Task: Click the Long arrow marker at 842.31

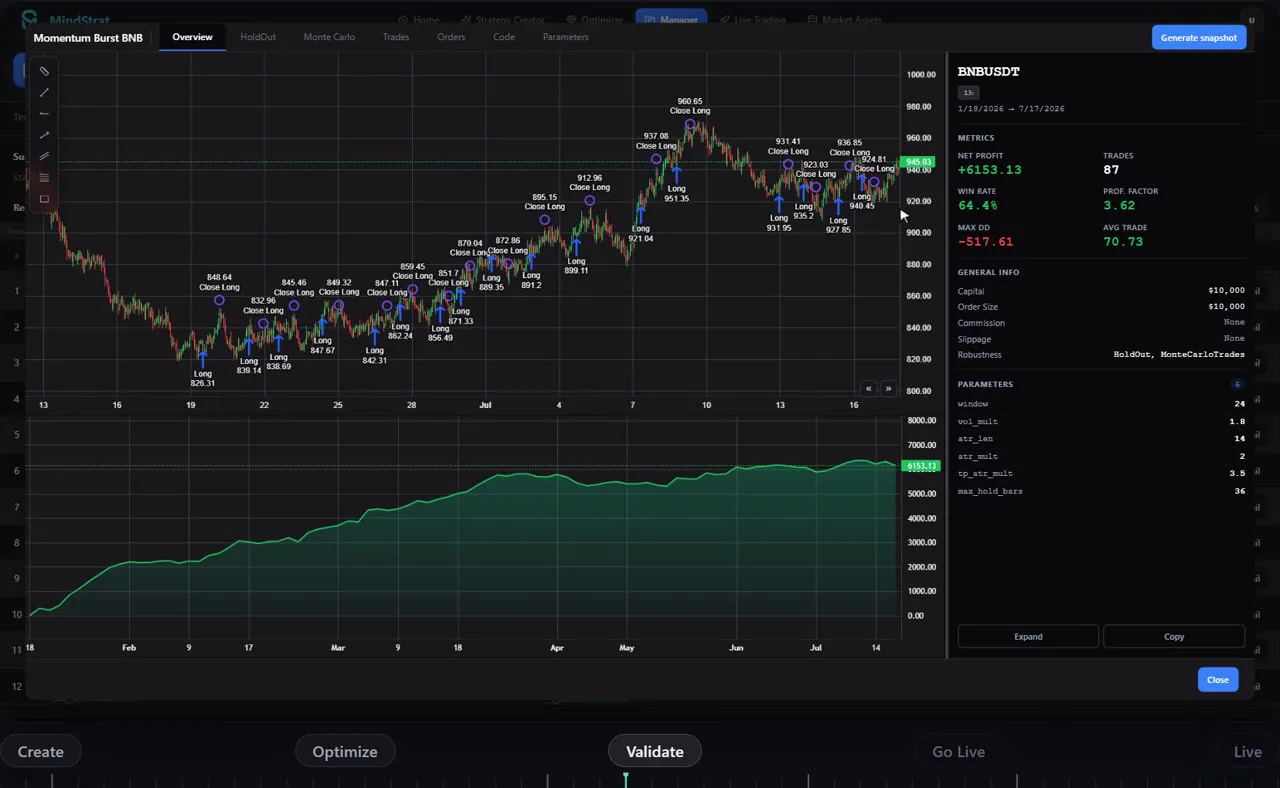Action: (374, 335)
